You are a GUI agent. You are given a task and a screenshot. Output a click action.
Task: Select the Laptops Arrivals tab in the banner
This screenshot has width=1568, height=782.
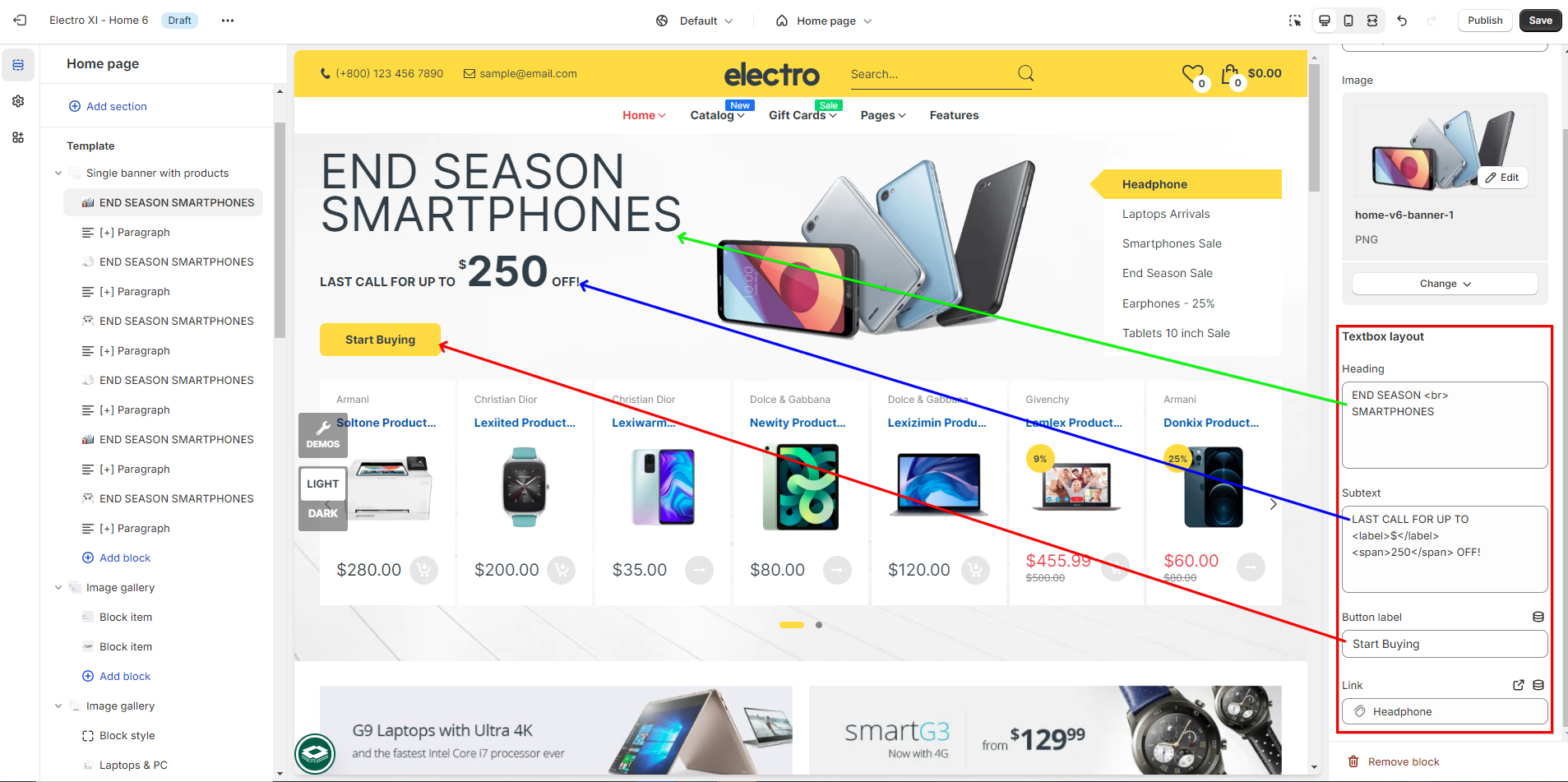coord(1166,214)
